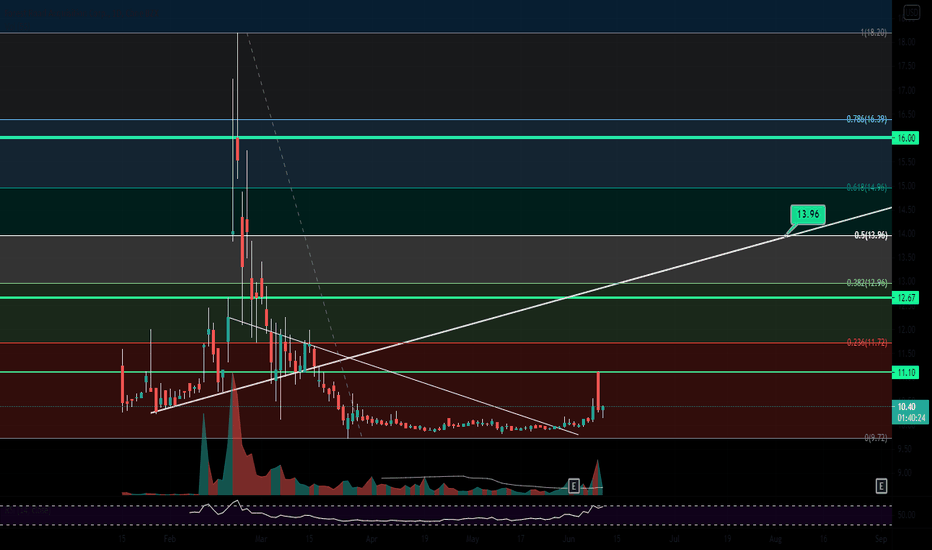Click the Feb label on time axis

pyautogui.click(x=170, y=539)
